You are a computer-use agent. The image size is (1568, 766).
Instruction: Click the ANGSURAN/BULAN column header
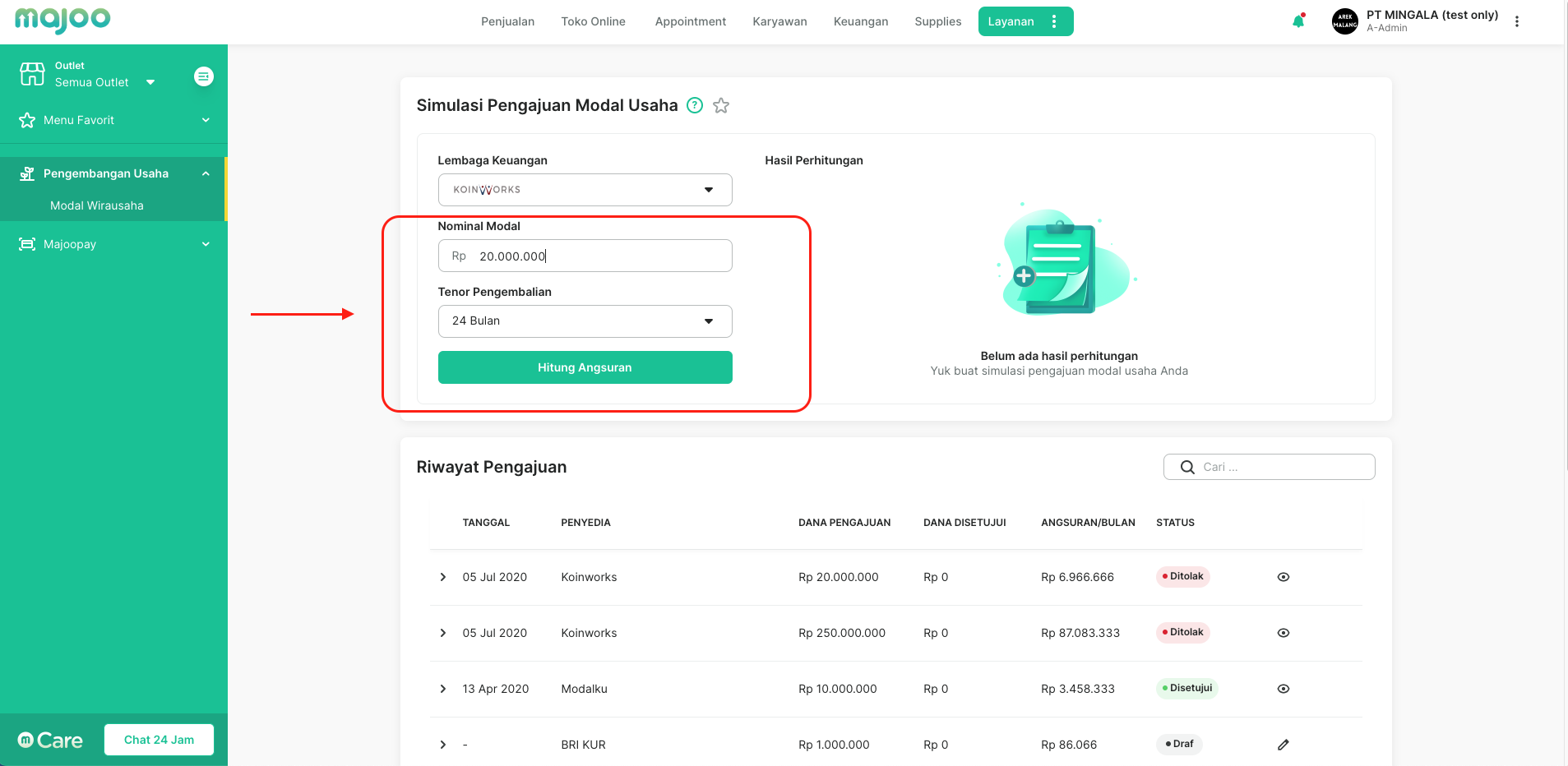coord(1088,523)
